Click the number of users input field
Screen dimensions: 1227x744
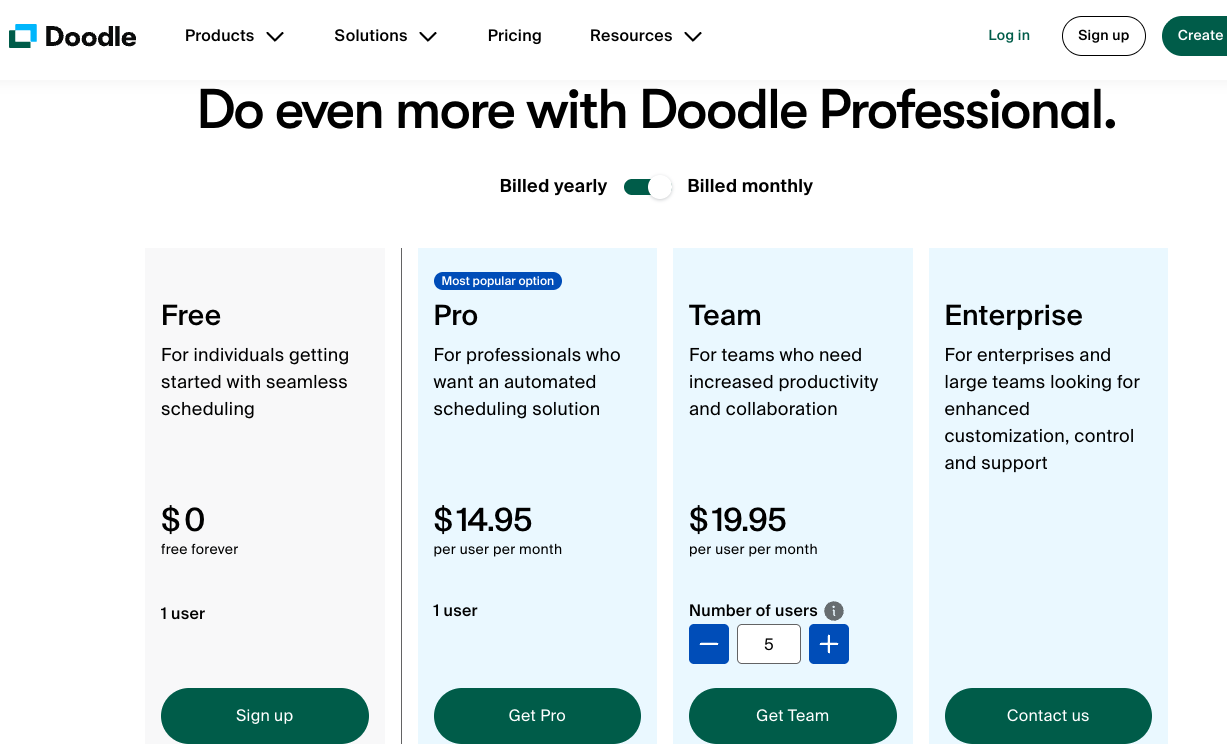coord(768,644)
